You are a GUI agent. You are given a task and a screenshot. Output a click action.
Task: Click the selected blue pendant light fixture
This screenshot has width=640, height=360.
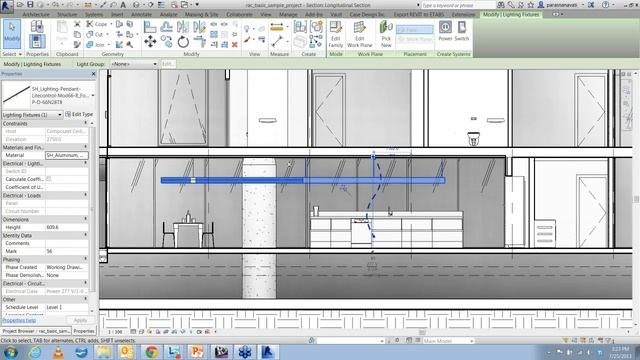[302, 180]
